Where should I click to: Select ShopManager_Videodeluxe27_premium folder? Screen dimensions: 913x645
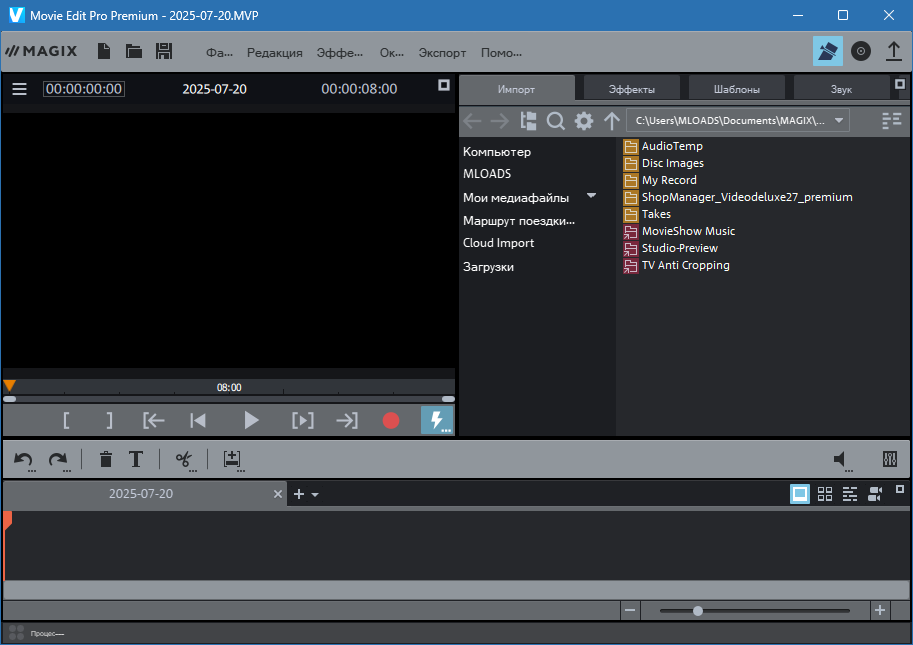click(x=738, y=197)
